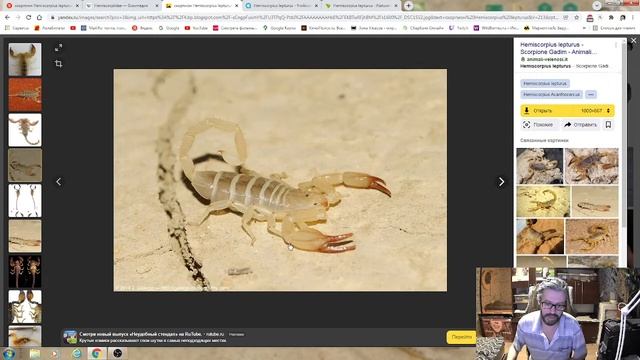
Task: Select the orange-background scorpion thumbnail
Action: click(x=25, y=95)
